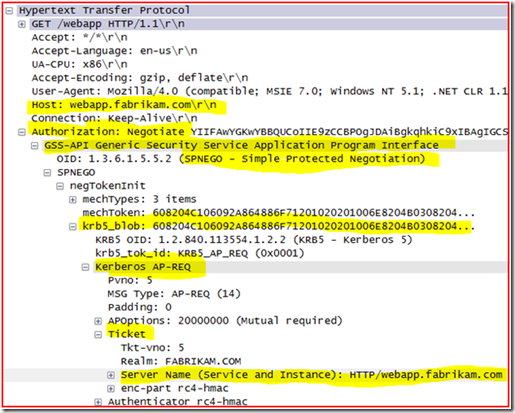This screenshot has height=413, width=515.
Task: Select the GSS-API Generic Security Service row text
Action: click(x=241, y=145)
